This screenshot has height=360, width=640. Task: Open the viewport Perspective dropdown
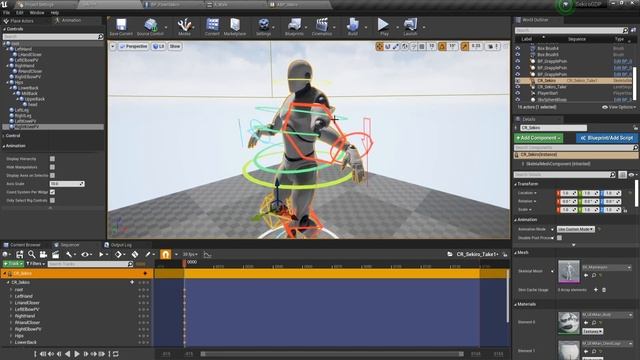tap(133, 47)
